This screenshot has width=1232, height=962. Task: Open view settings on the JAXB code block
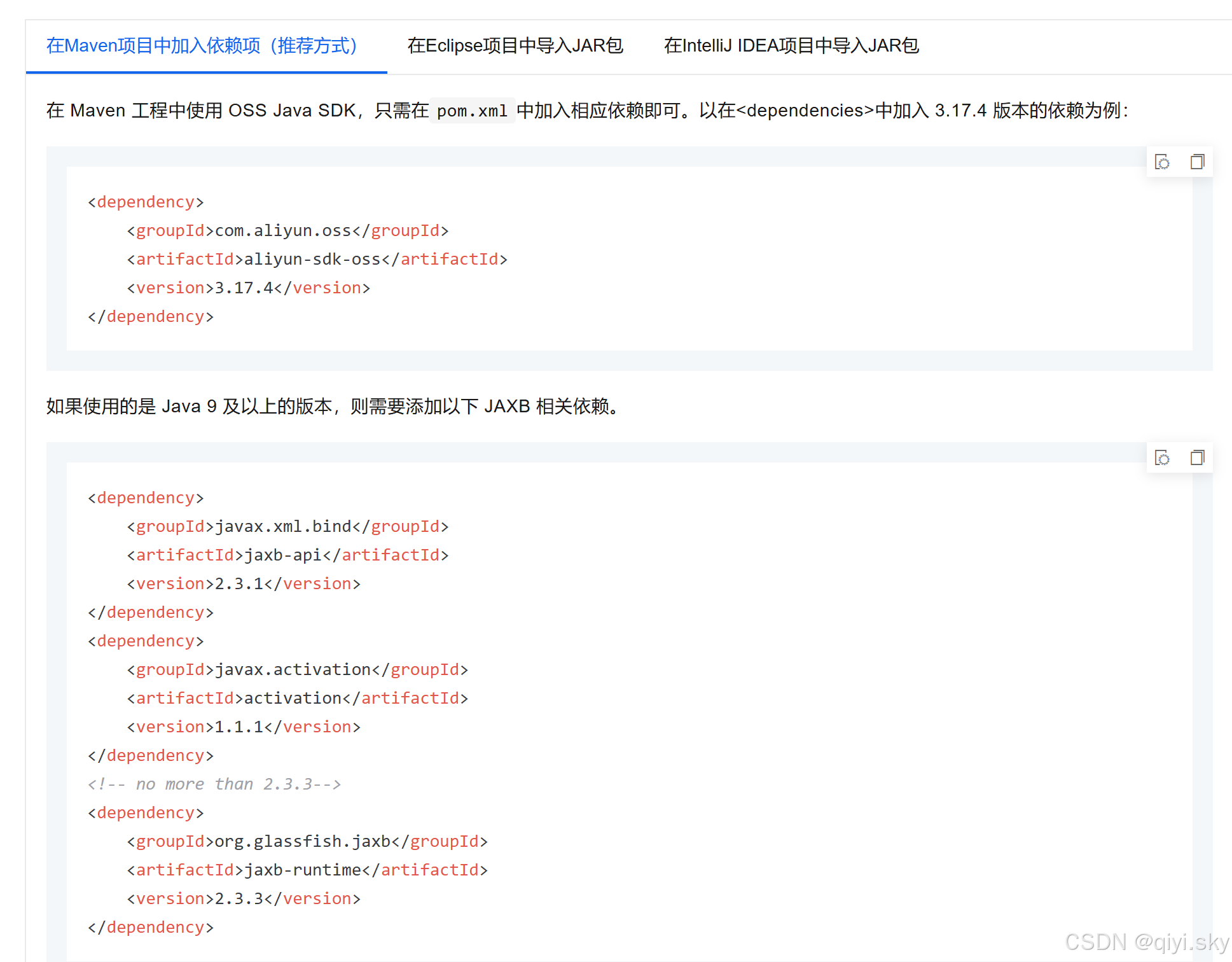pyautogui.click(x=1163, y=457)
